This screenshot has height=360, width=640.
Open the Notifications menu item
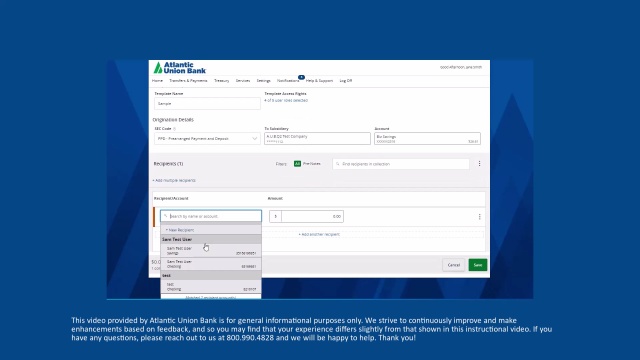click(x=288, y=81)
